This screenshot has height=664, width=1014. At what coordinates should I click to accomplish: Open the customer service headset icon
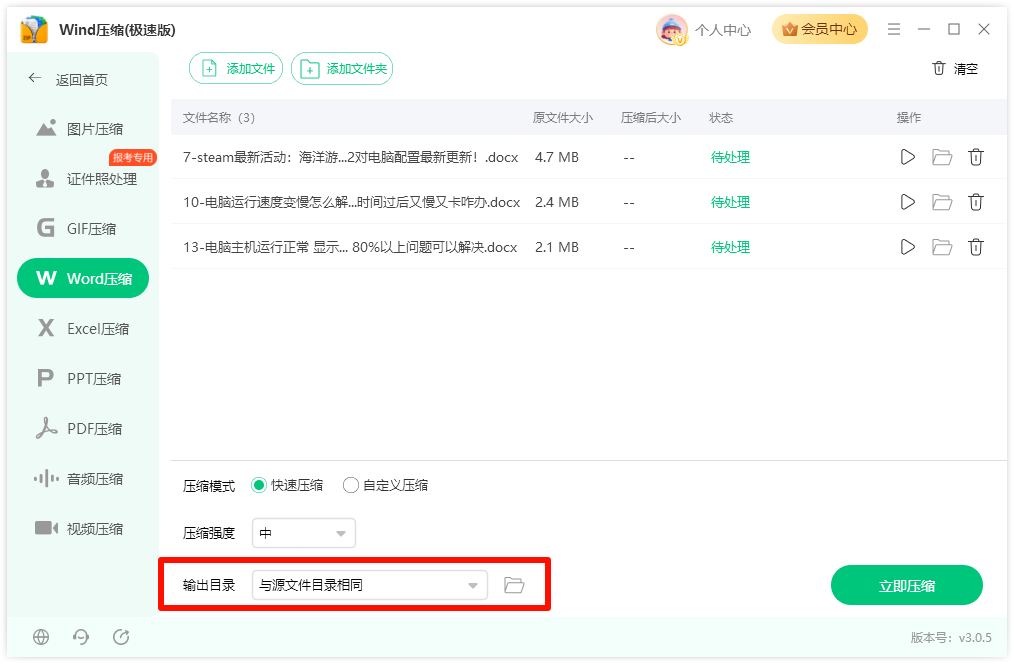click(81, 637)
